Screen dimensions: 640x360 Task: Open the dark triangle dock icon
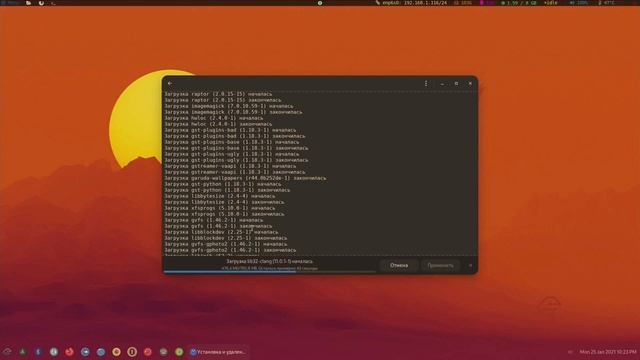click(x=22, y=351)
